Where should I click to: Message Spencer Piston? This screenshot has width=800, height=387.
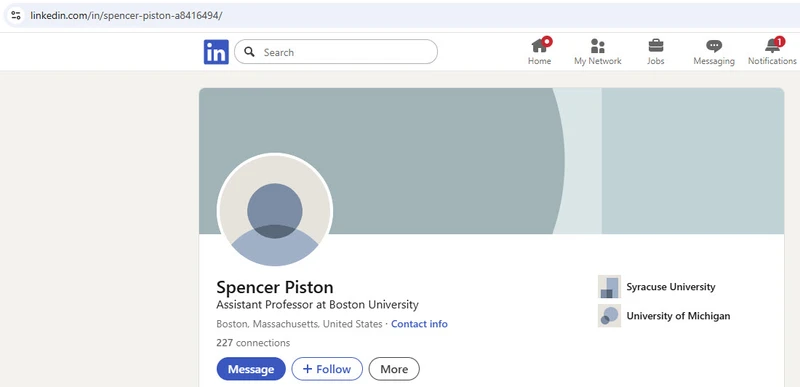251,369
